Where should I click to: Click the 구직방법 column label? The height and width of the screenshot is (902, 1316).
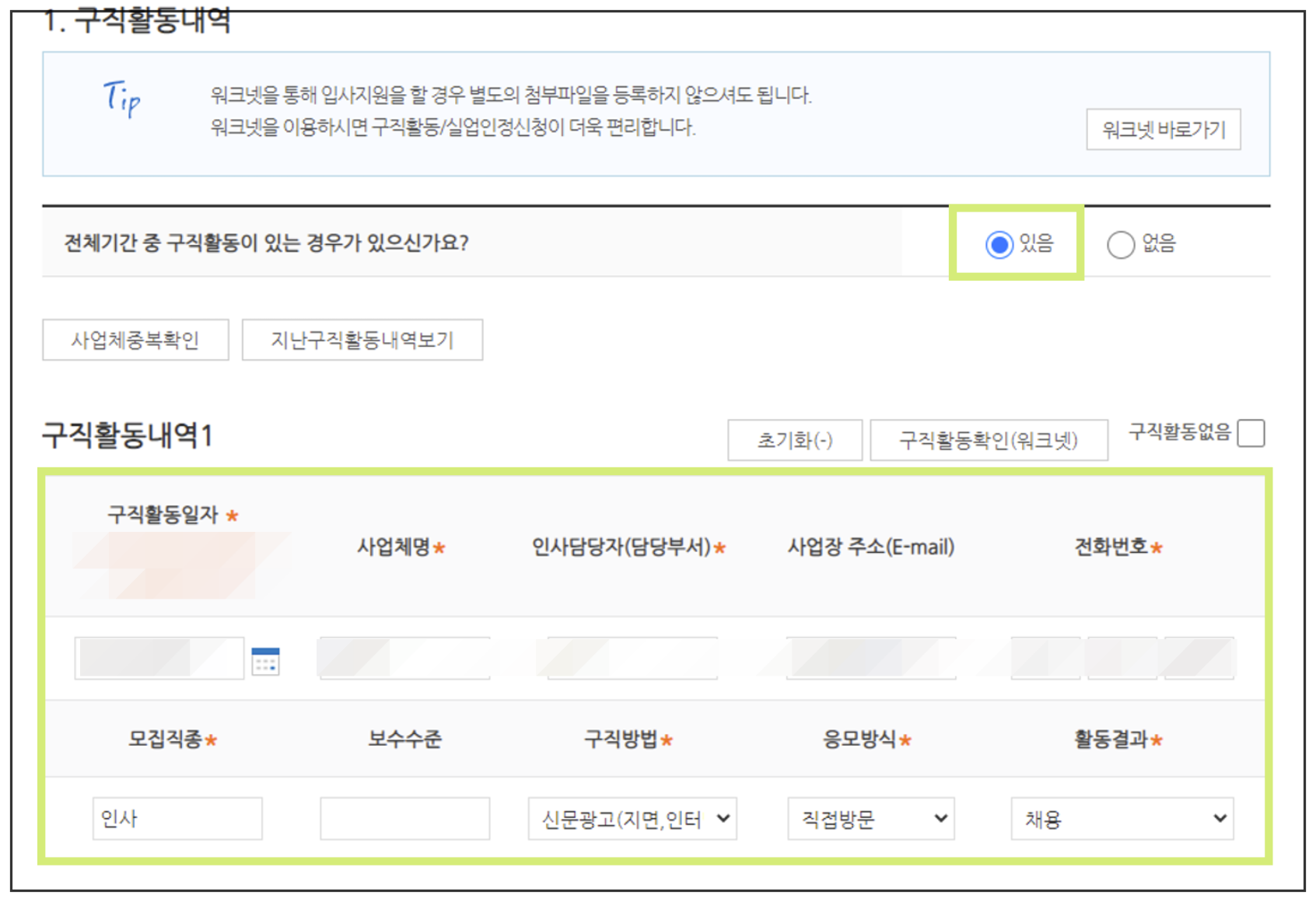pyautogui.click(x=621, y=739)
